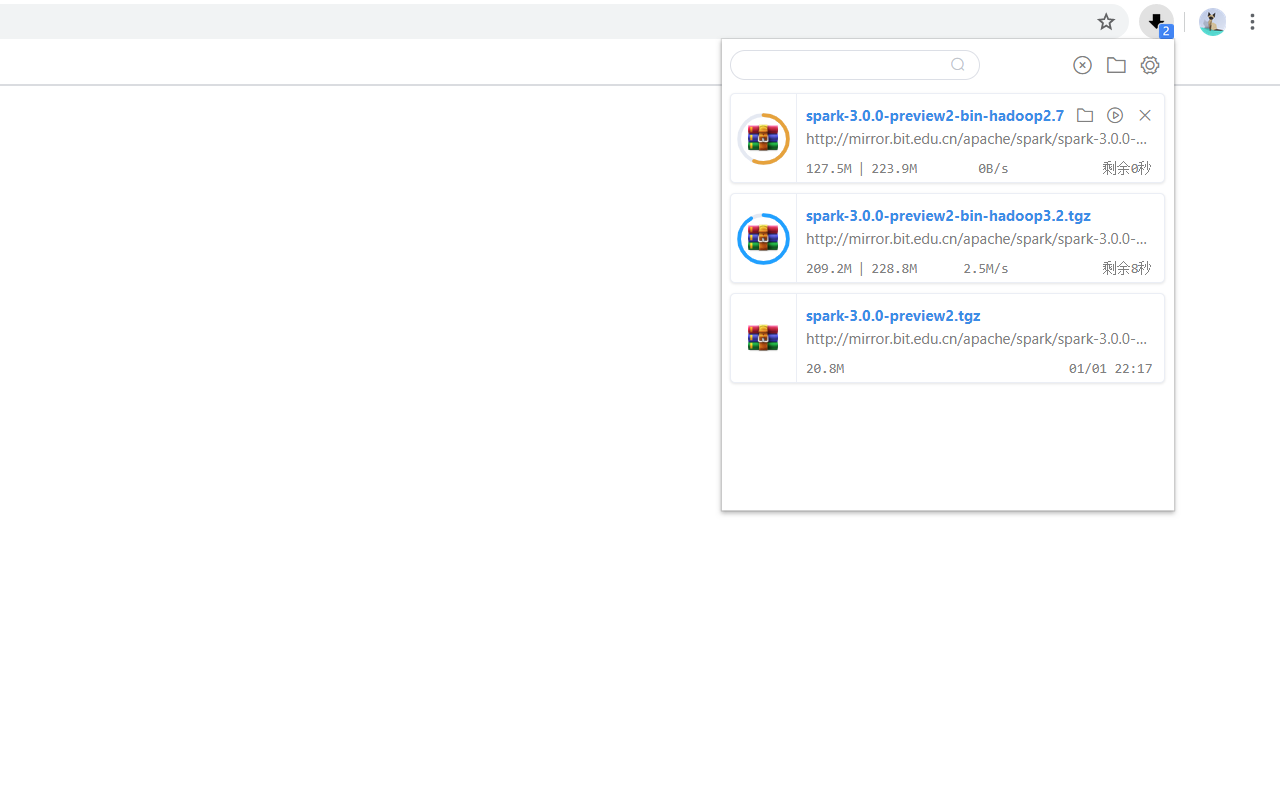Open spark-3.0.0-preview2-bin-hadoop2.7 file name
Screen dimensions: 1280x800
pyautogui.click(x=935, y=115)
